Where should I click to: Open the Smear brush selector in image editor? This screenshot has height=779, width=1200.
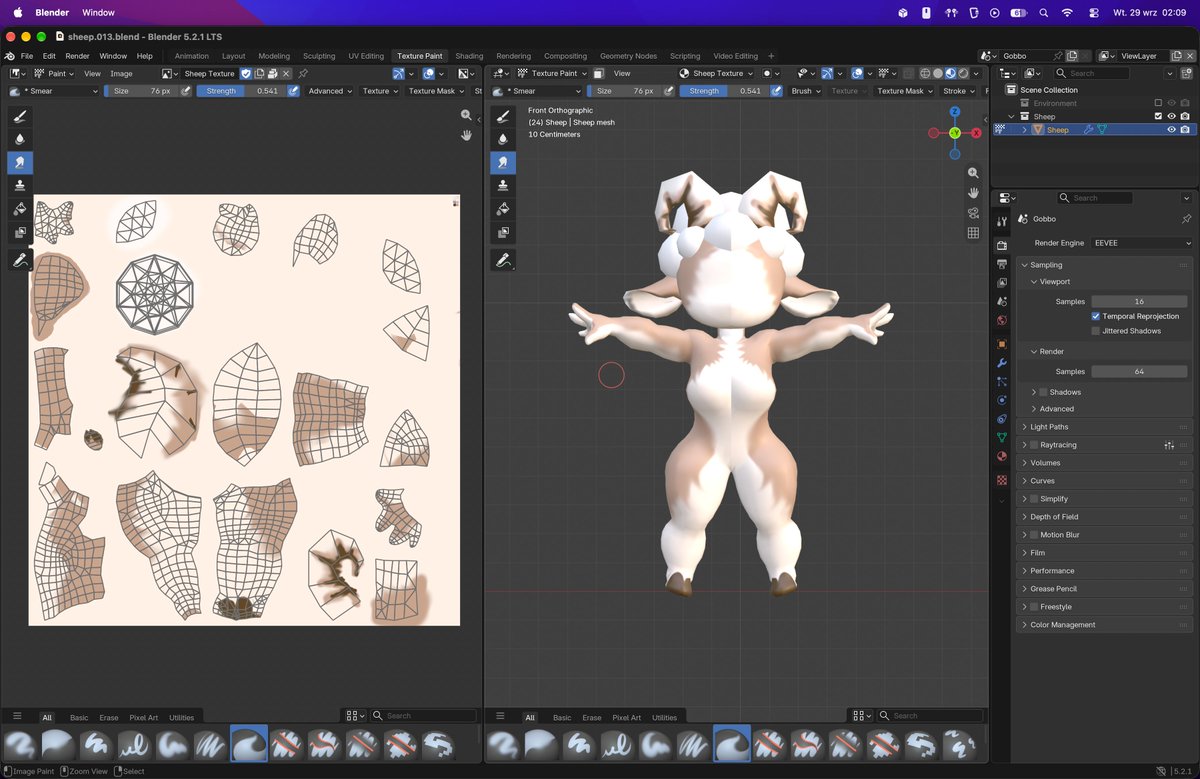pyautogui.click(x=55, y=91)
